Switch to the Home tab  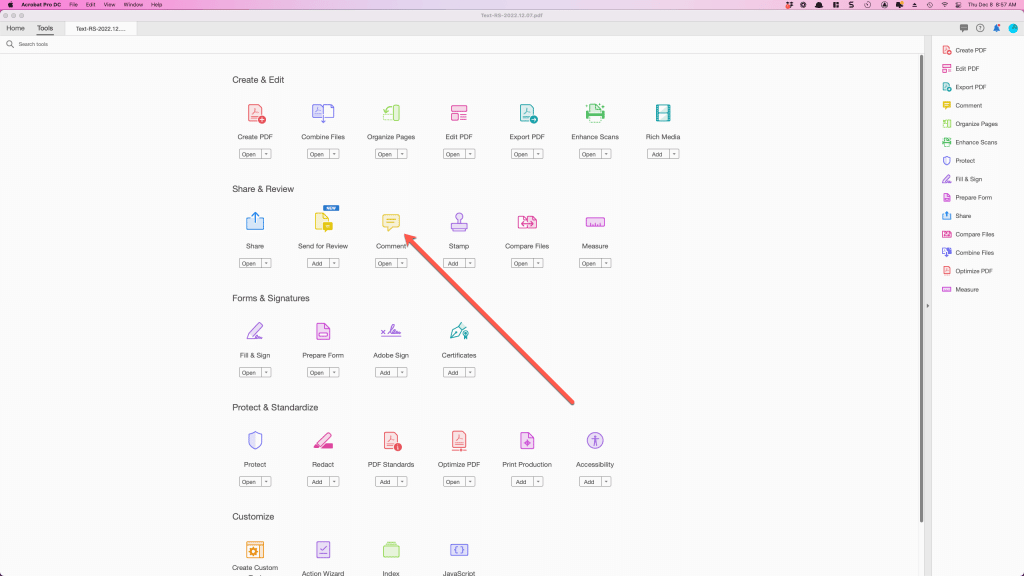point(16,28)
